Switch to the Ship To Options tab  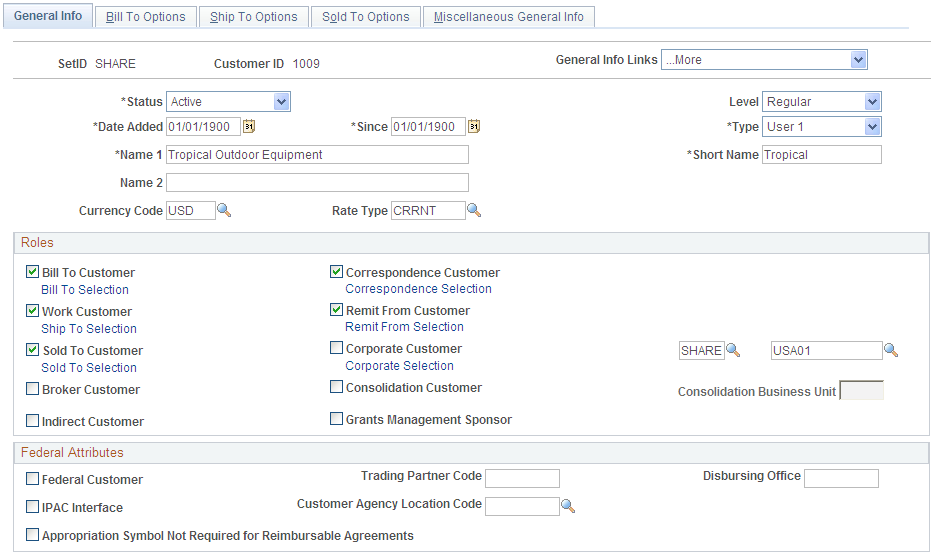pos(254,17)
